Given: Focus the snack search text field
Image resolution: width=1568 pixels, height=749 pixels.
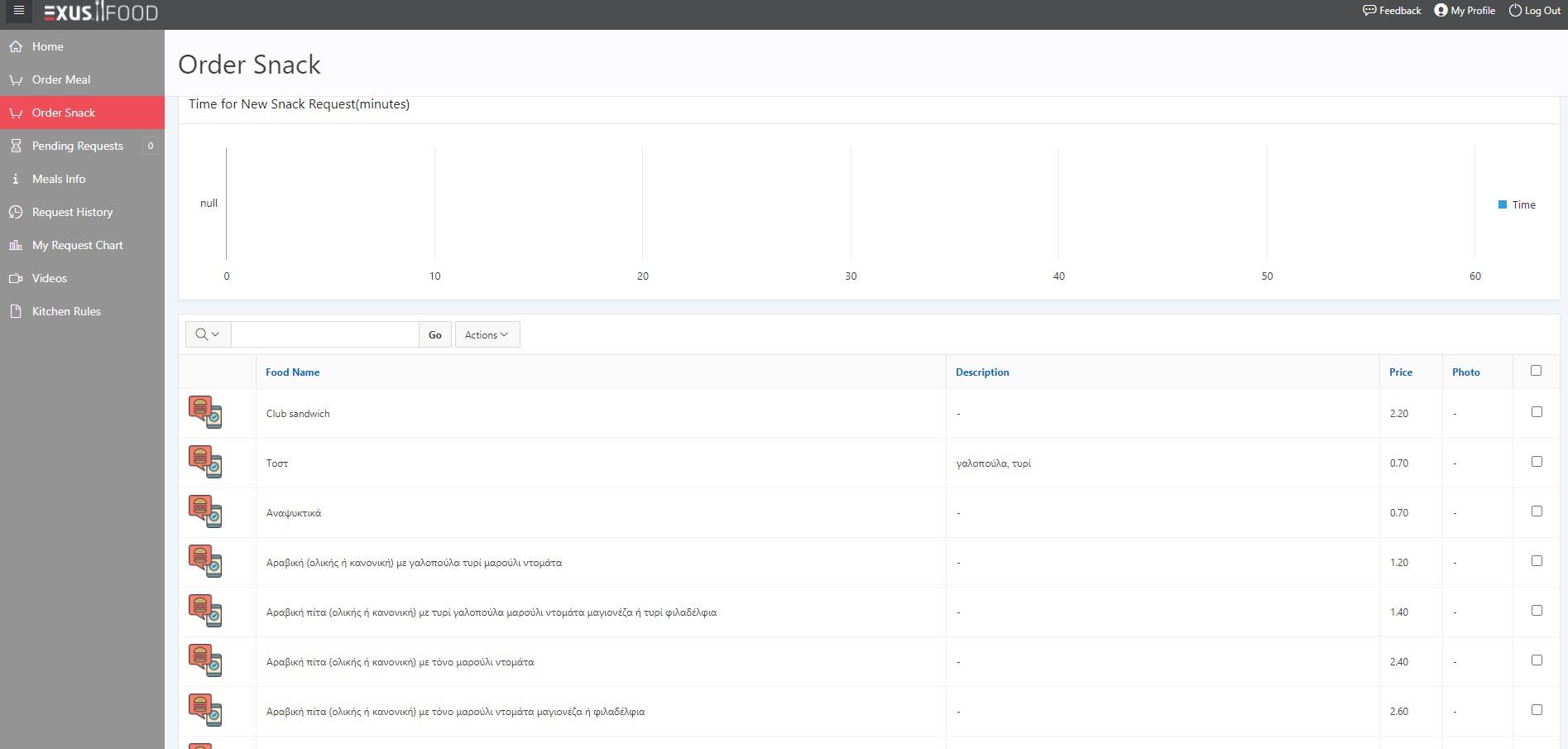Looking at the screenshot, I should click(x=324, y=334).
